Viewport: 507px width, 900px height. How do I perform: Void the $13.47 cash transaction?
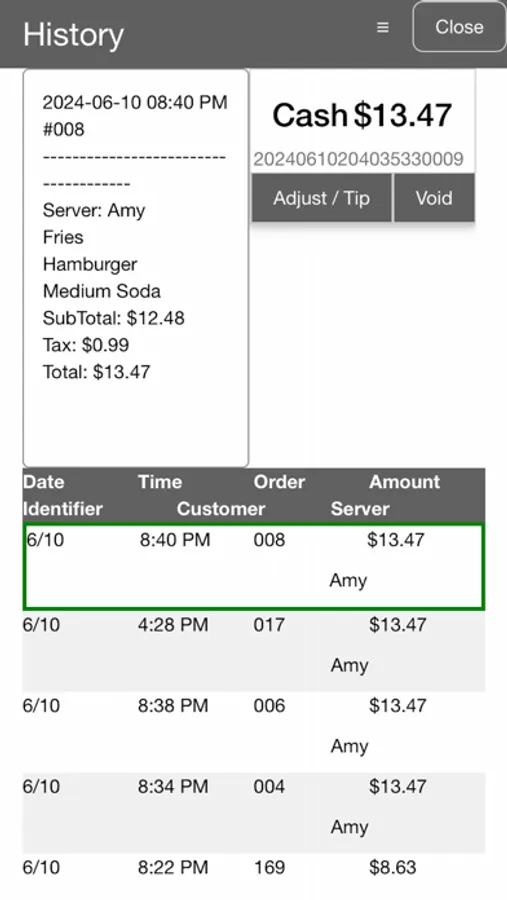coord(434,198)
